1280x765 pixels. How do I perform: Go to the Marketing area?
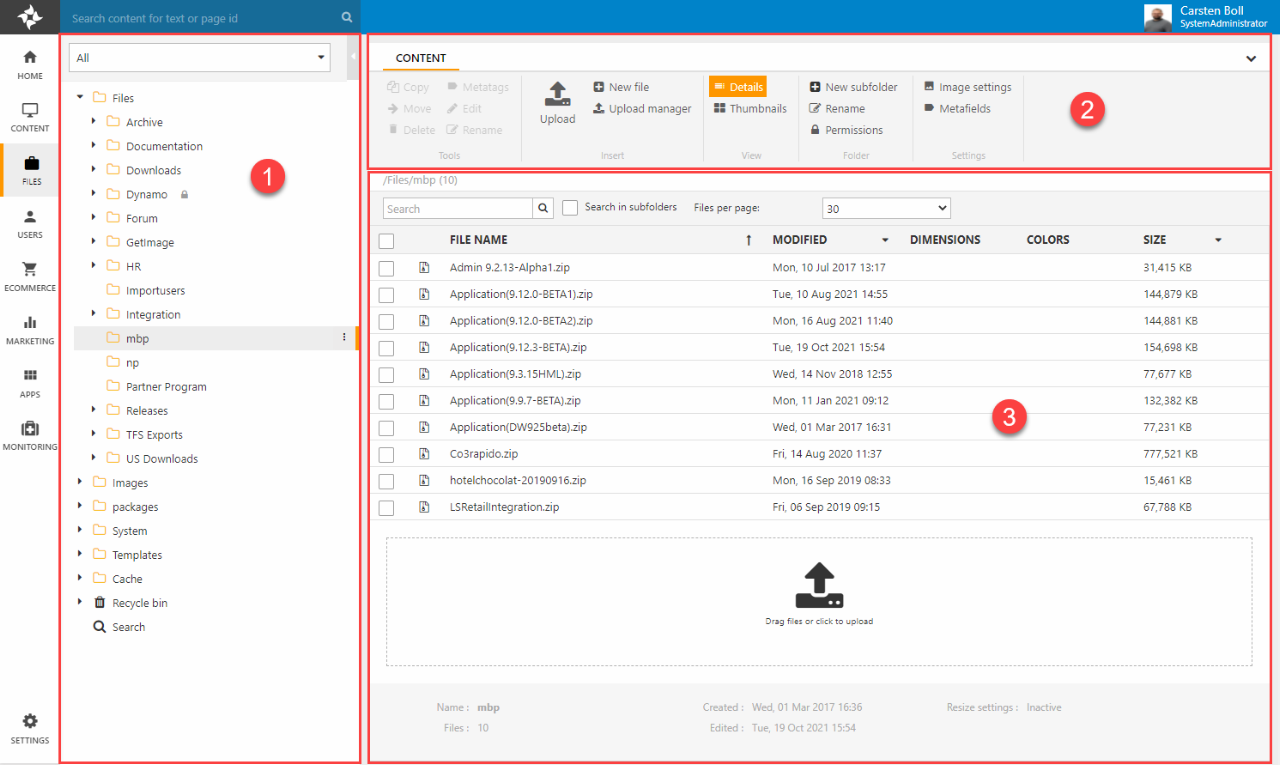(x=30, y=330)
